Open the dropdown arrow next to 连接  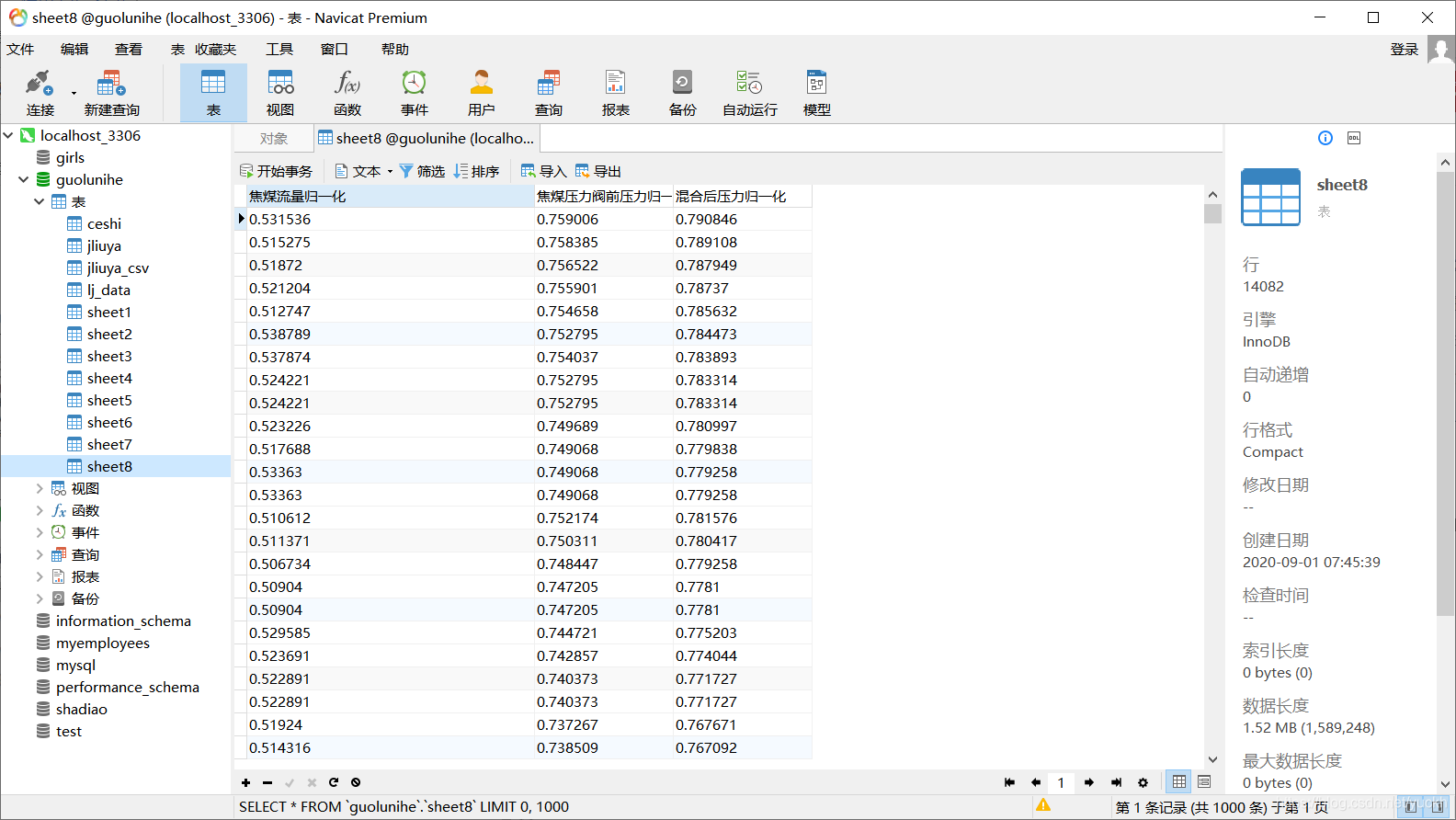pyautogui.click(x=74, y=93)
